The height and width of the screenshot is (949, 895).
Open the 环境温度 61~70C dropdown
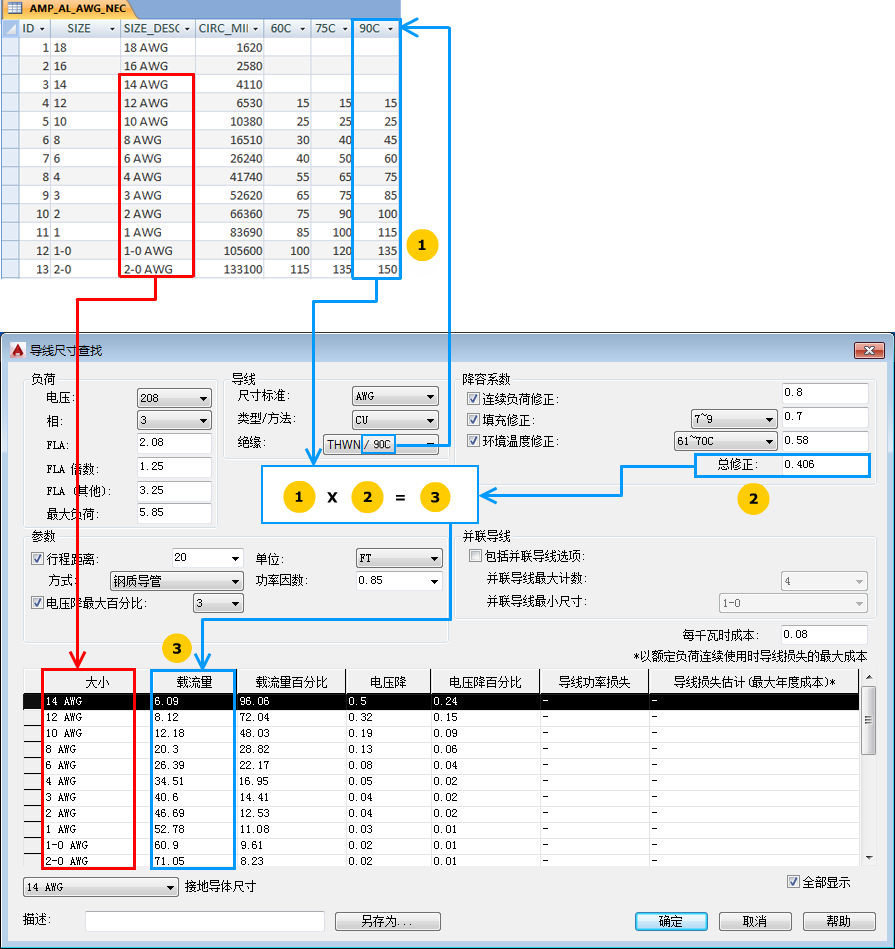point(726,441)
